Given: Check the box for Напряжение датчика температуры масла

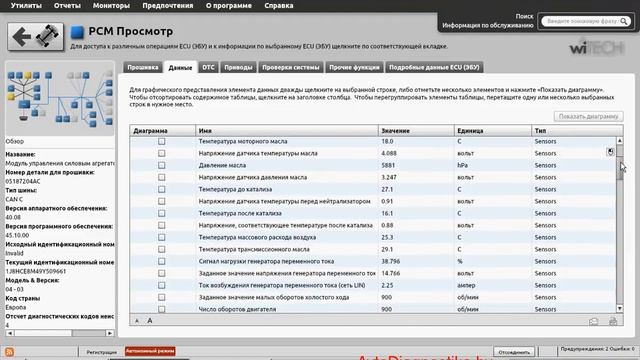Looking at the screenshot, I should [162, 153].
